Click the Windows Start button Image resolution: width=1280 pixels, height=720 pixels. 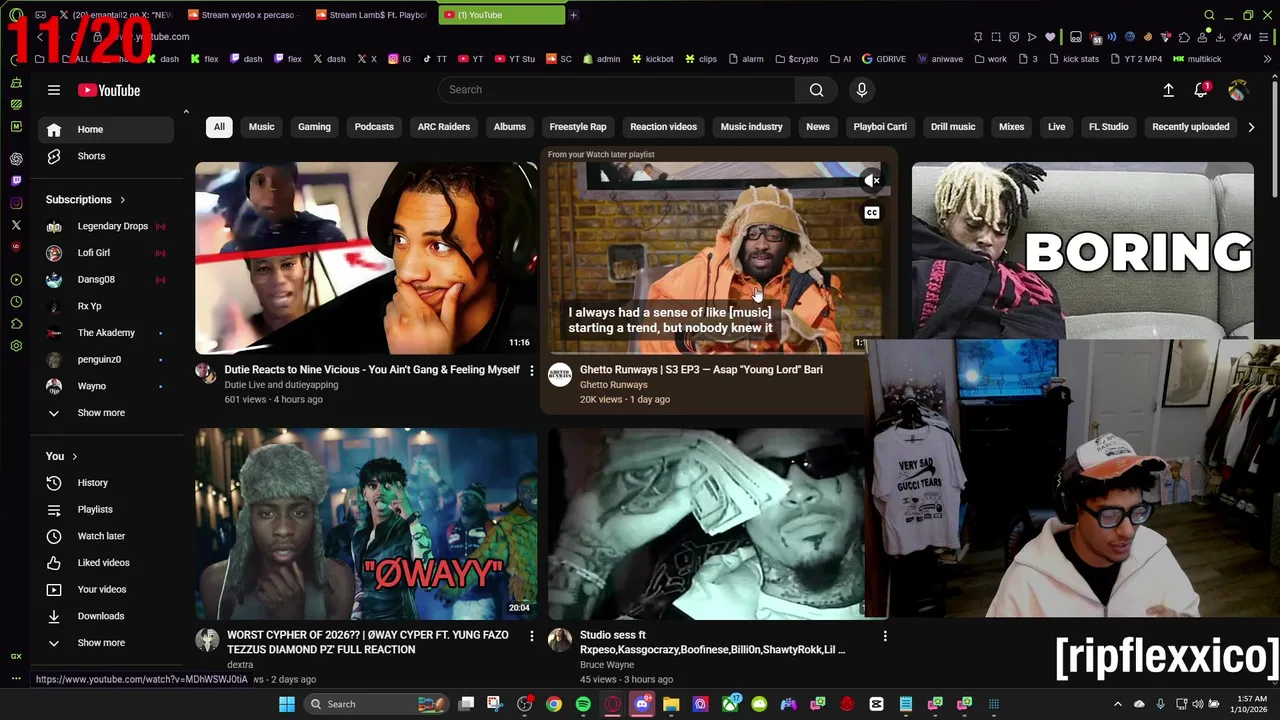point(287,704)
